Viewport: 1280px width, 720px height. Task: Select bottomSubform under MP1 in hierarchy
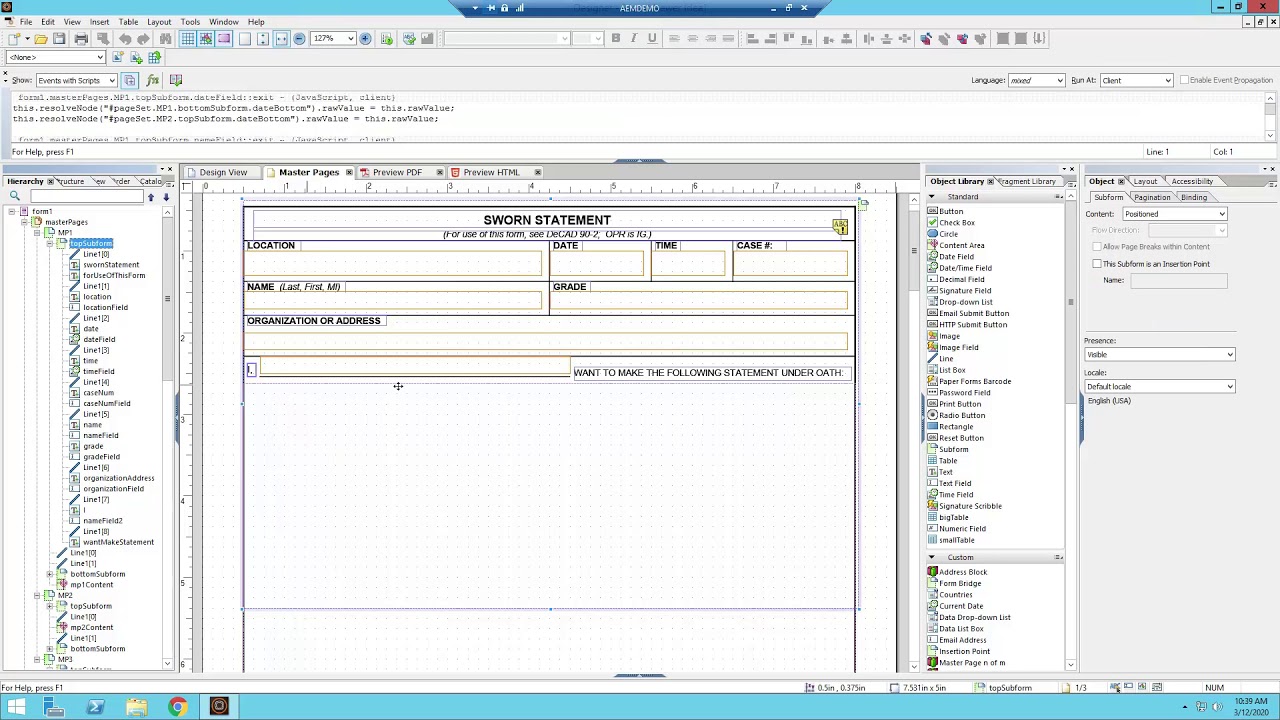point(97,574)
